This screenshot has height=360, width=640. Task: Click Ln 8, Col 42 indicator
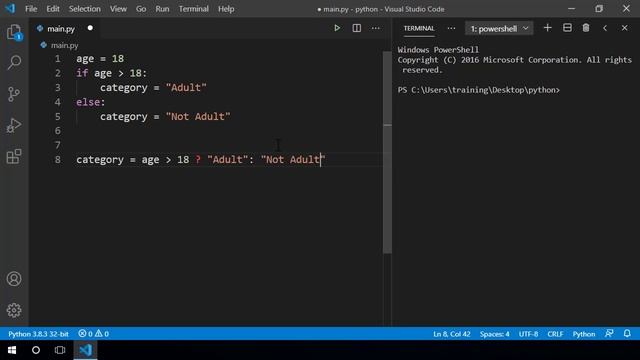[451, 334]
